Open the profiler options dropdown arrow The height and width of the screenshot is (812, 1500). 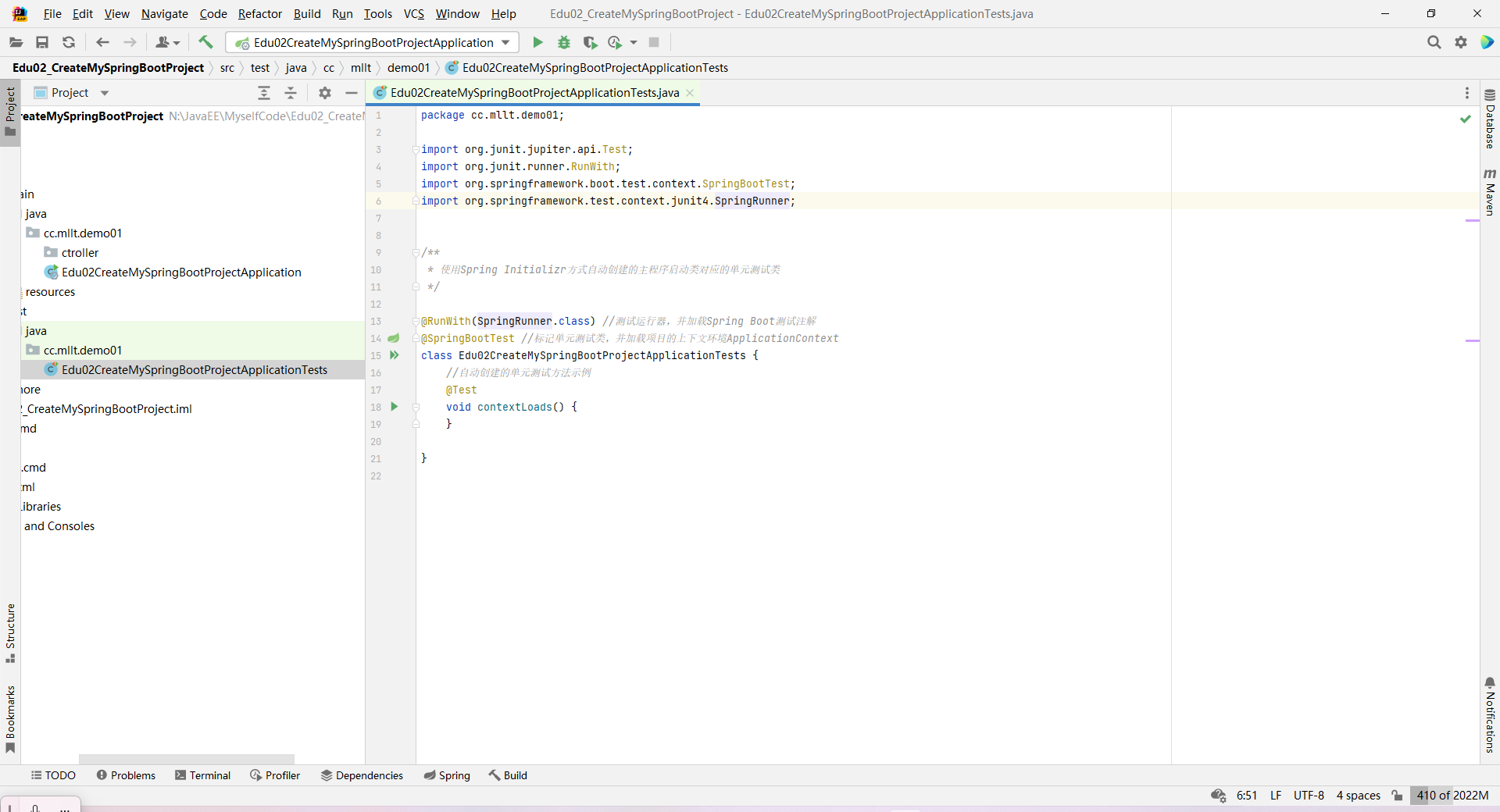point(634,42)
